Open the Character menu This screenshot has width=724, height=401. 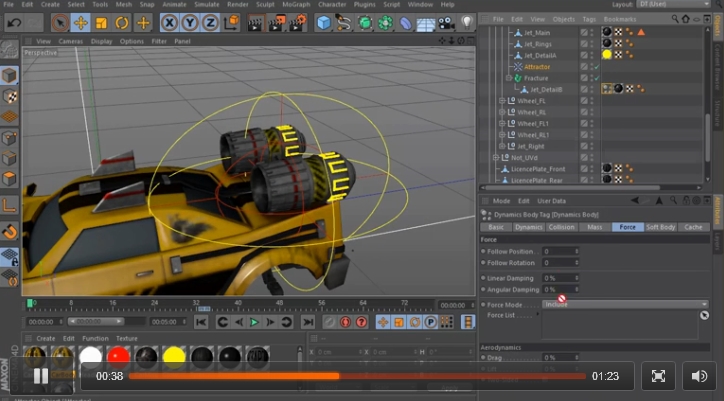332,5
